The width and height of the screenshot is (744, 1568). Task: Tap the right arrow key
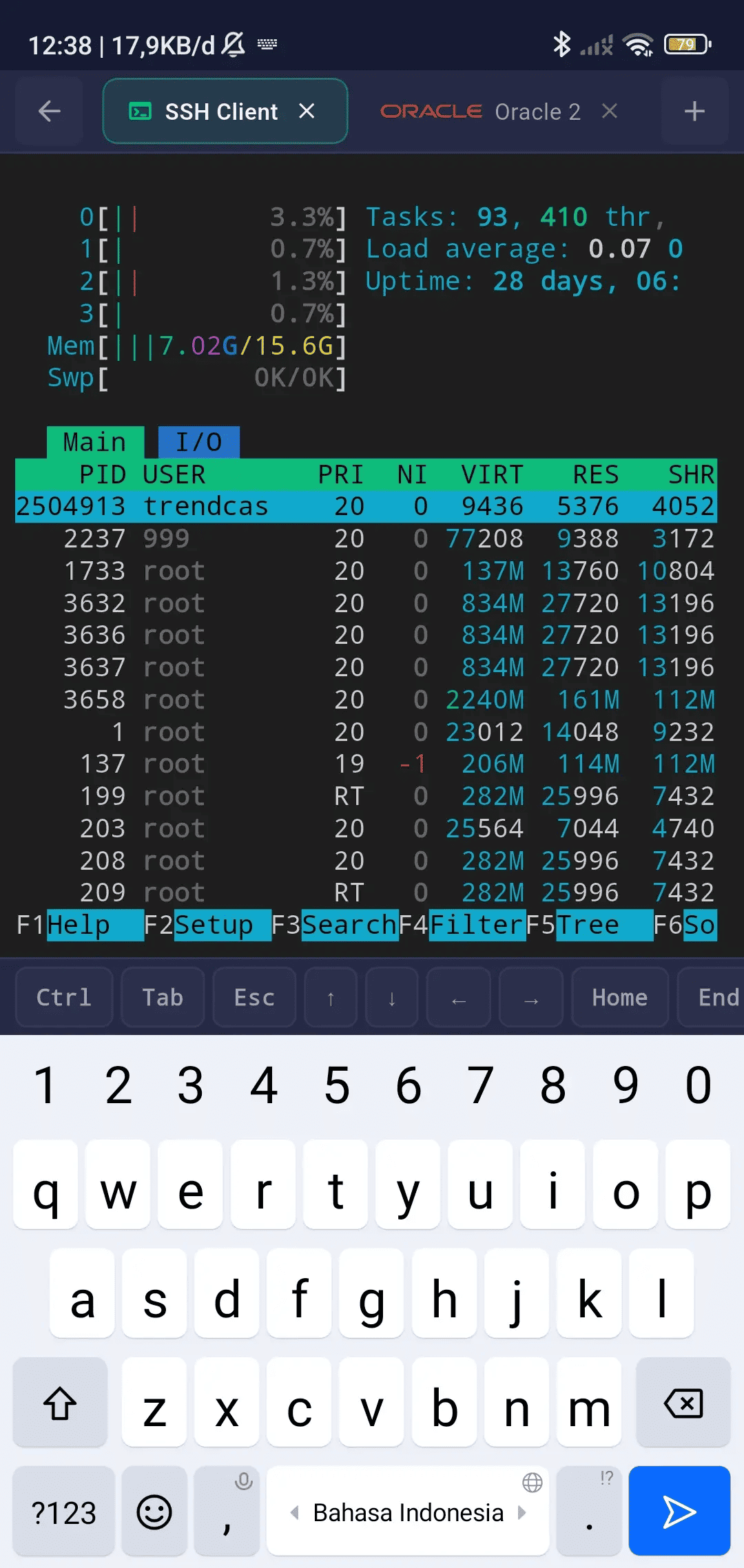(531, 997)
